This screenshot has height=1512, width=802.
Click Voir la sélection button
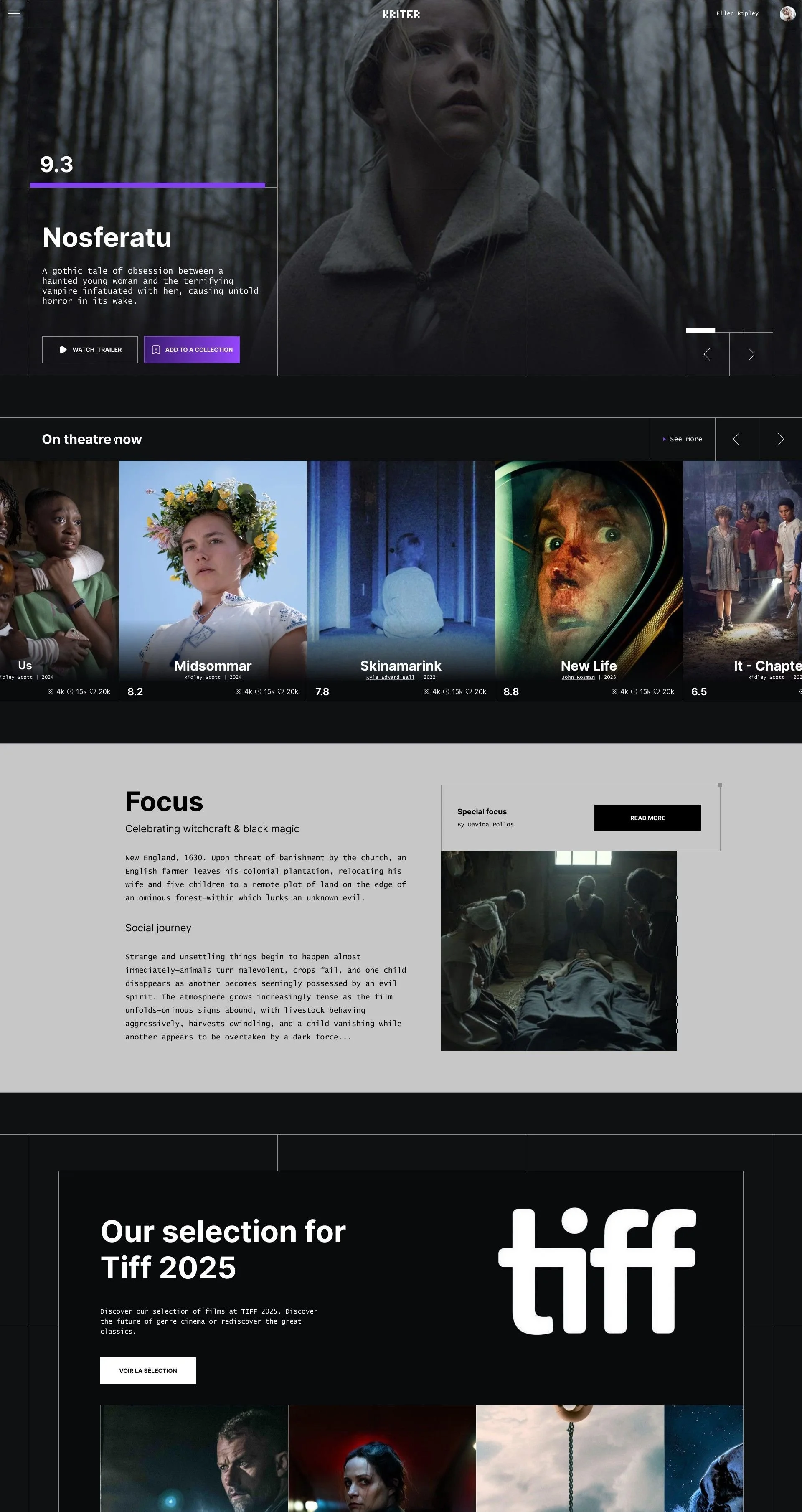tap(148, 1370)
